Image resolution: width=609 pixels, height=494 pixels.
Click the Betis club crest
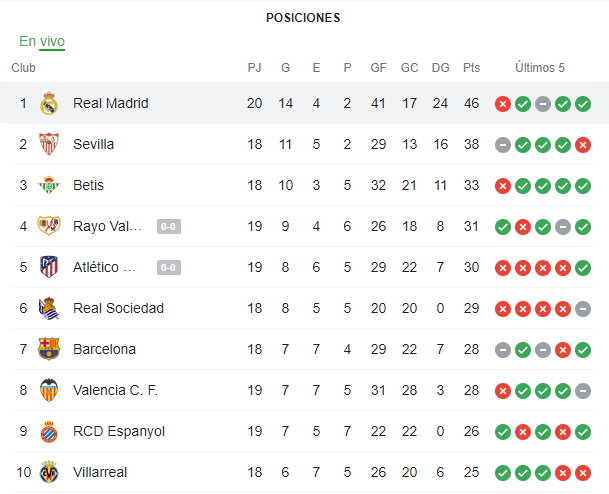click(49, 185)
